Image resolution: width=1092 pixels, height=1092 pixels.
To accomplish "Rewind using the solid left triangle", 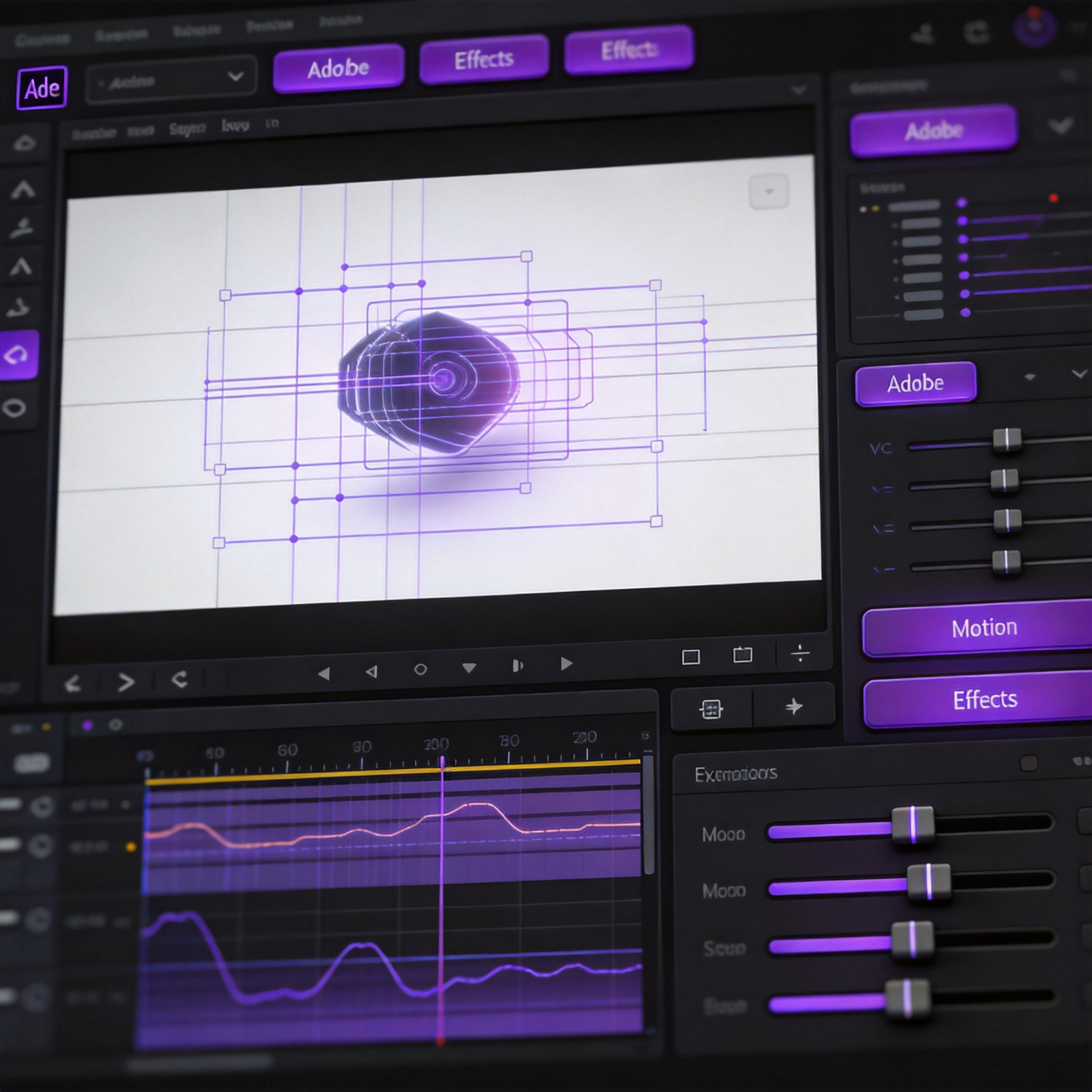I will [324, 673].
